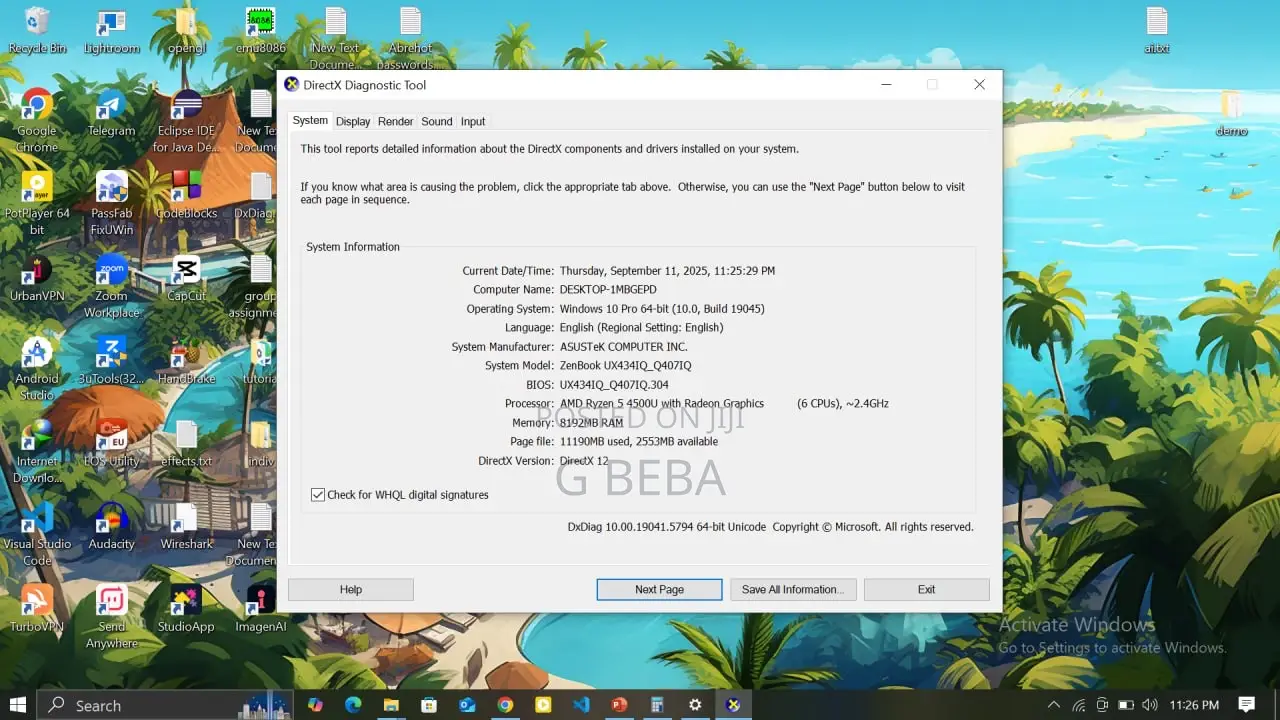
Task: Click the Next Page button
Action: pos(659,590)
